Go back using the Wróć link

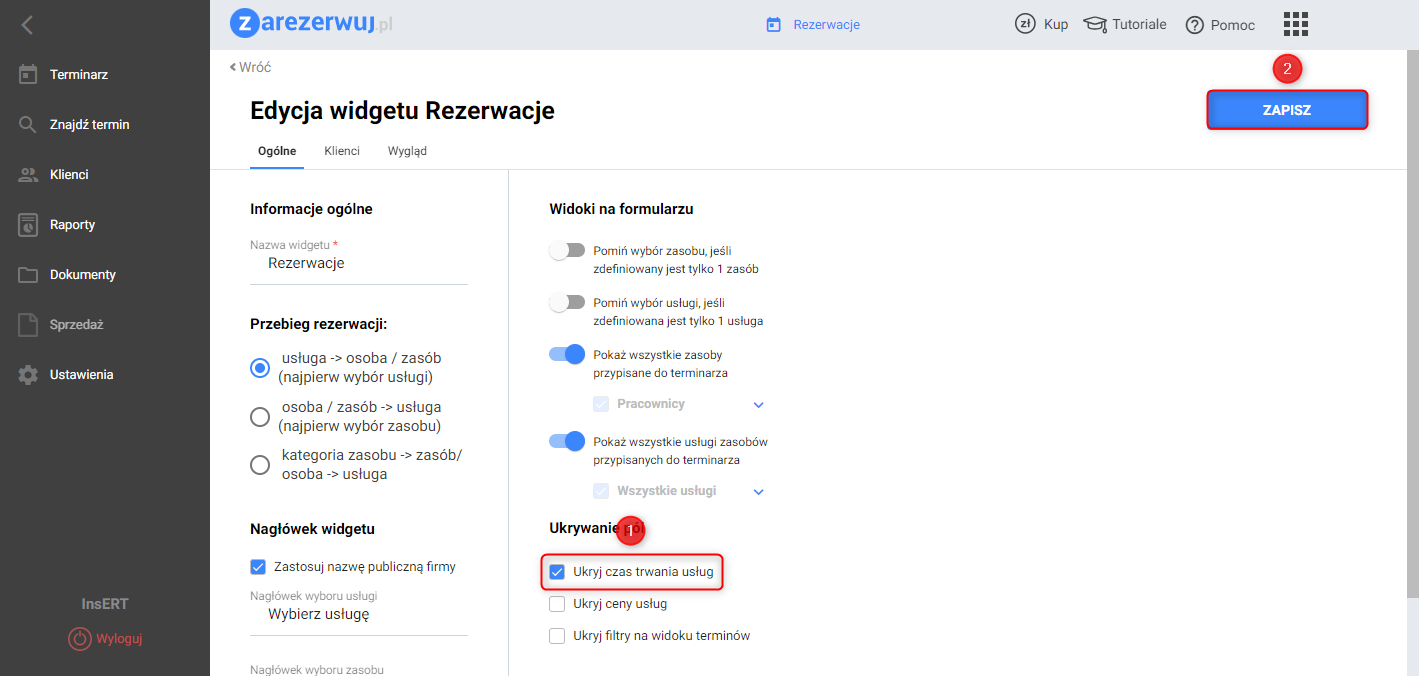(x=251, y=67)
